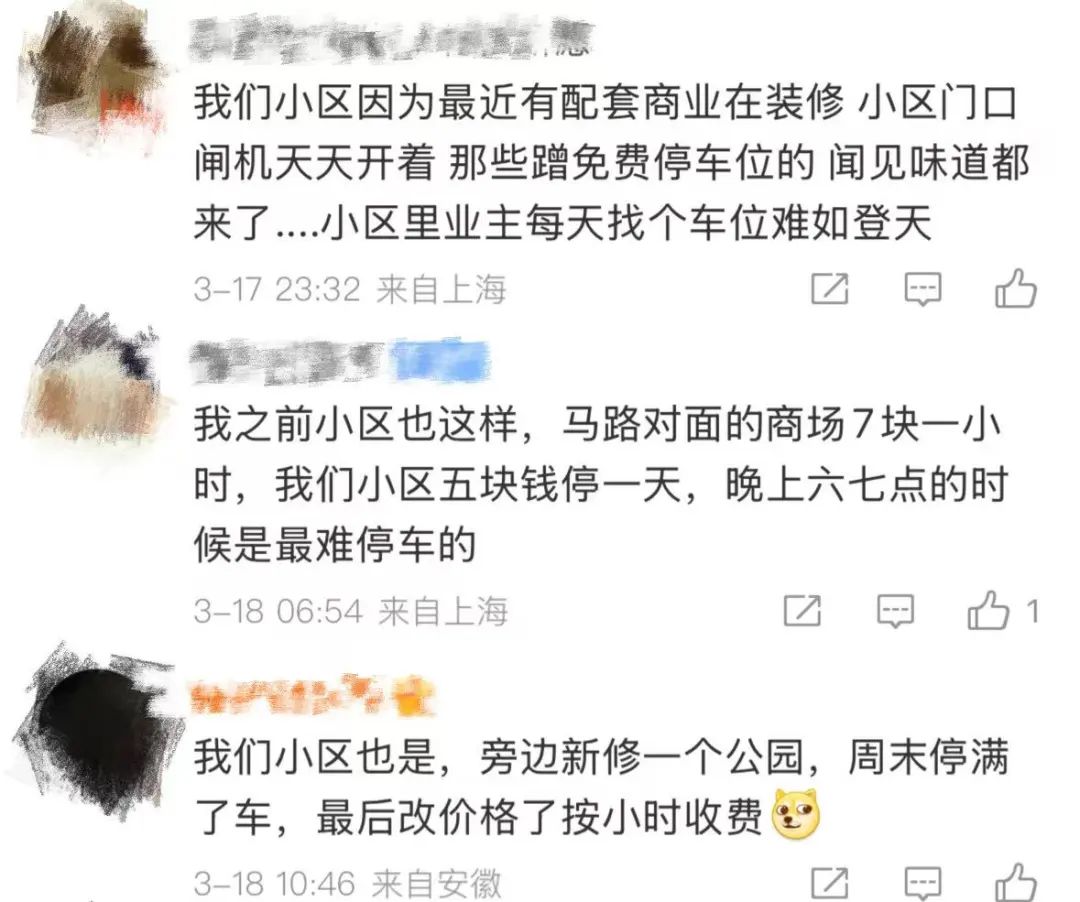Image resolution: width=1080 pixels, height=902 pixels.
Task: Tap the doge emoji in third comment
Action: (797, 814)
